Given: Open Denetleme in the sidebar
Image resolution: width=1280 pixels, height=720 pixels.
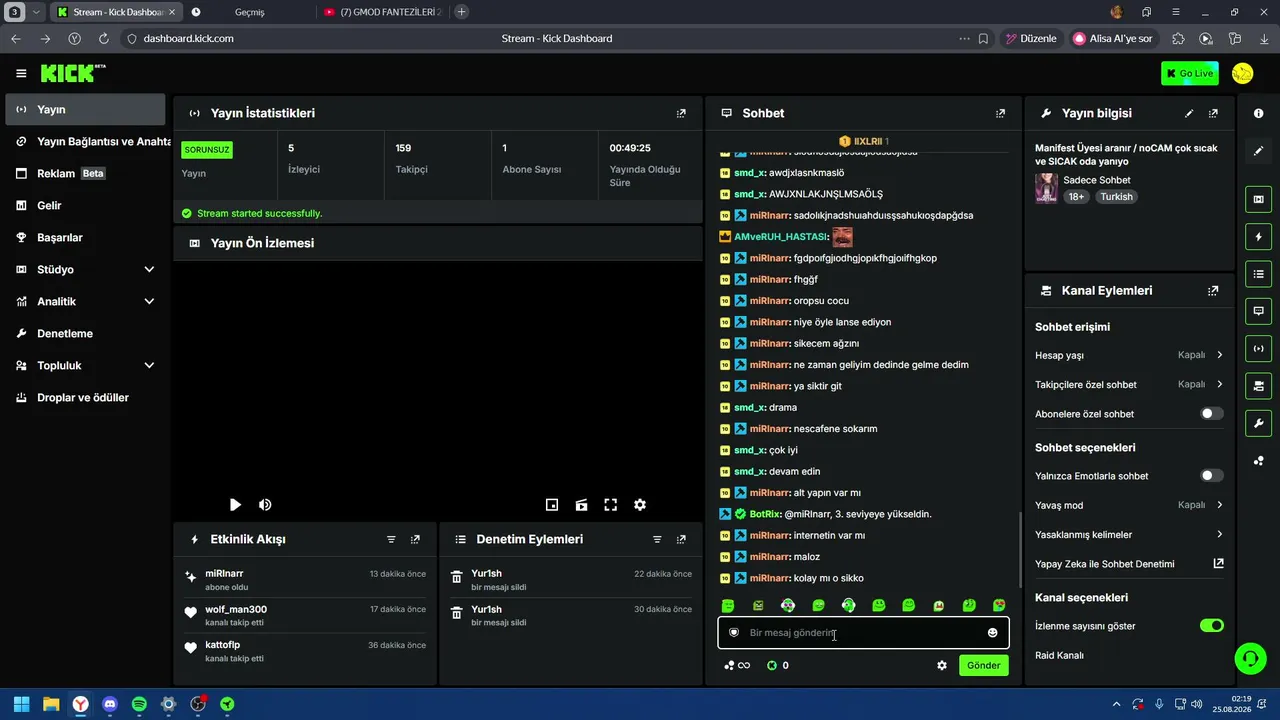Looking at the screenshot, I should (x=85, y=334).
